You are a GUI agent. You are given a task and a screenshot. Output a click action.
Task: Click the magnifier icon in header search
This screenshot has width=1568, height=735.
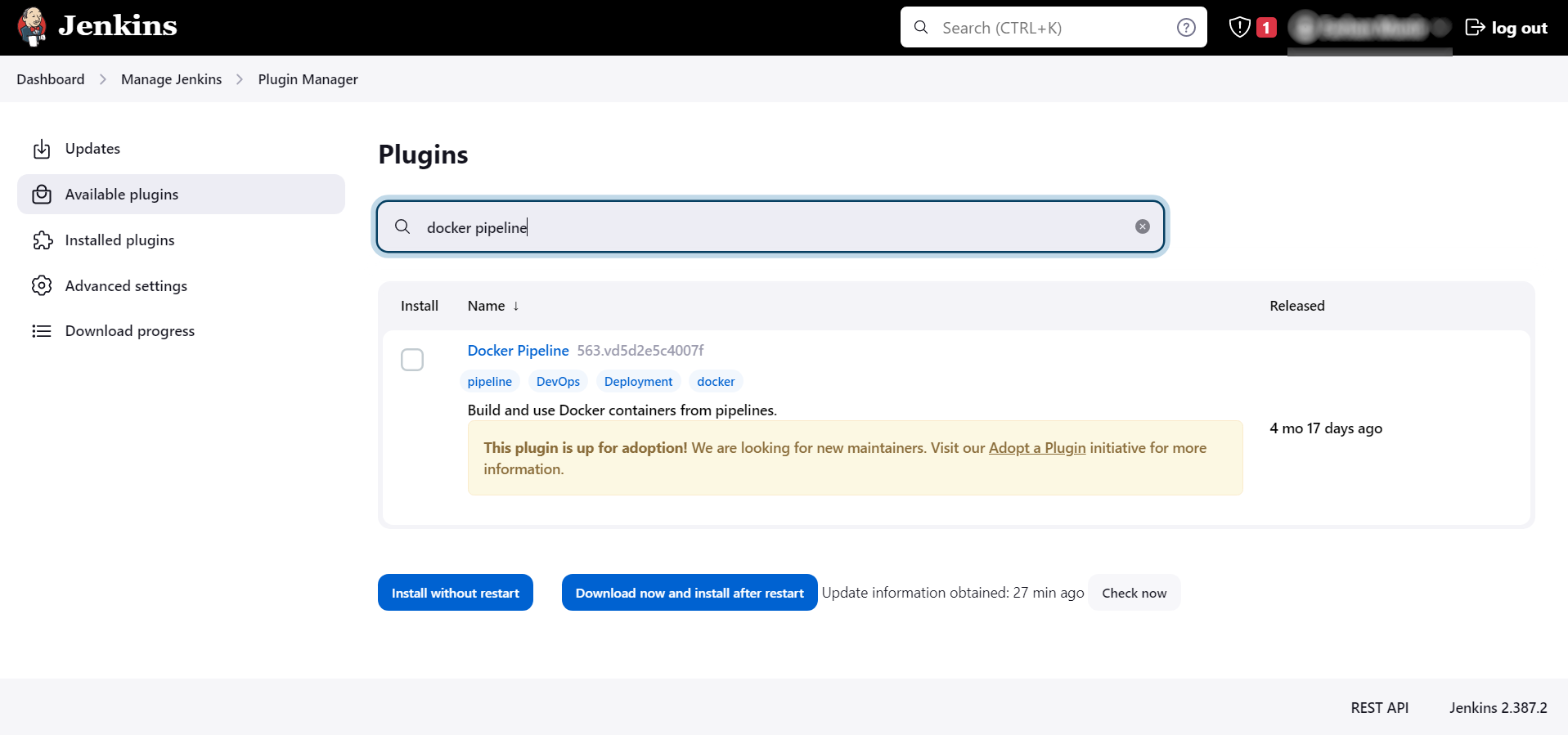(921, 27)
